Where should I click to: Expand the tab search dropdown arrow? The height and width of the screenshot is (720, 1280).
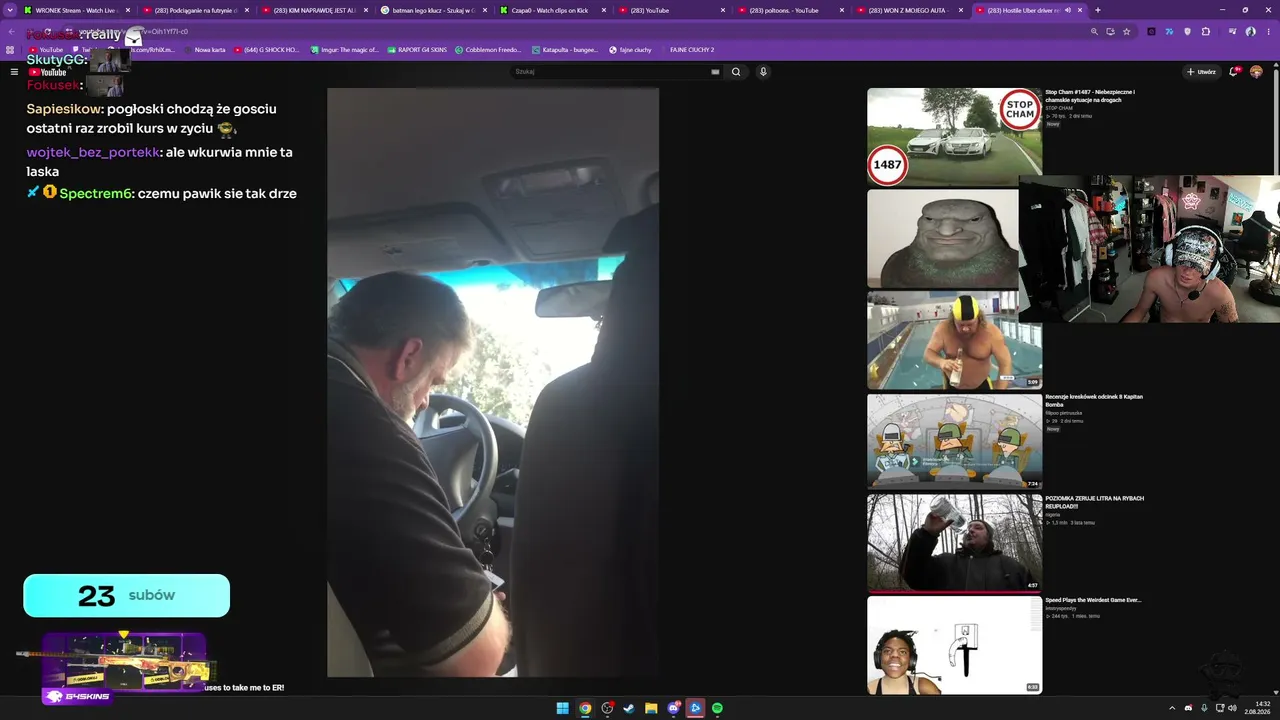tap(10, 10)
